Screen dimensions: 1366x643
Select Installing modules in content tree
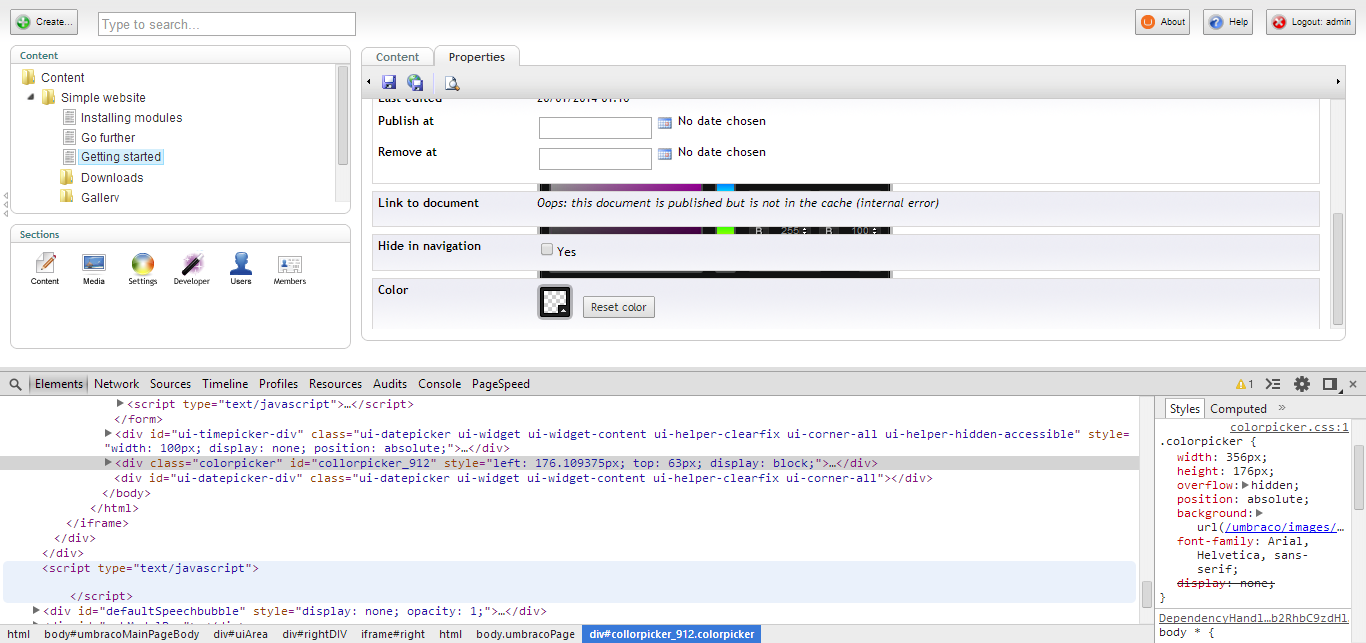pyautogui.click(x=131, y=118)
